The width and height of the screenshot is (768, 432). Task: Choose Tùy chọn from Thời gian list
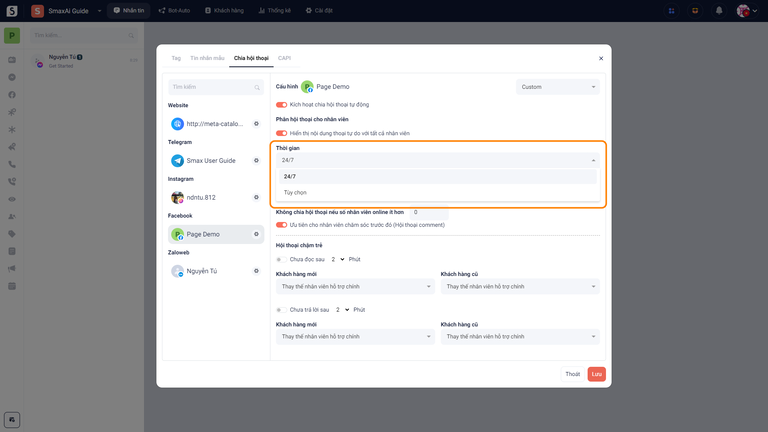click(x=295, y=192)
